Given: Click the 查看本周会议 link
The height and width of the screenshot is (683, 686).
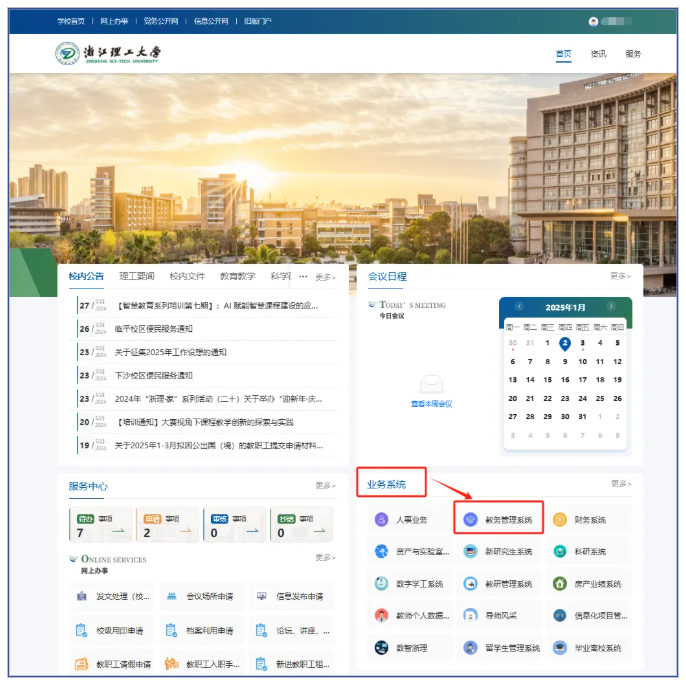Looking at the screenshot, I should pos(431,404).
